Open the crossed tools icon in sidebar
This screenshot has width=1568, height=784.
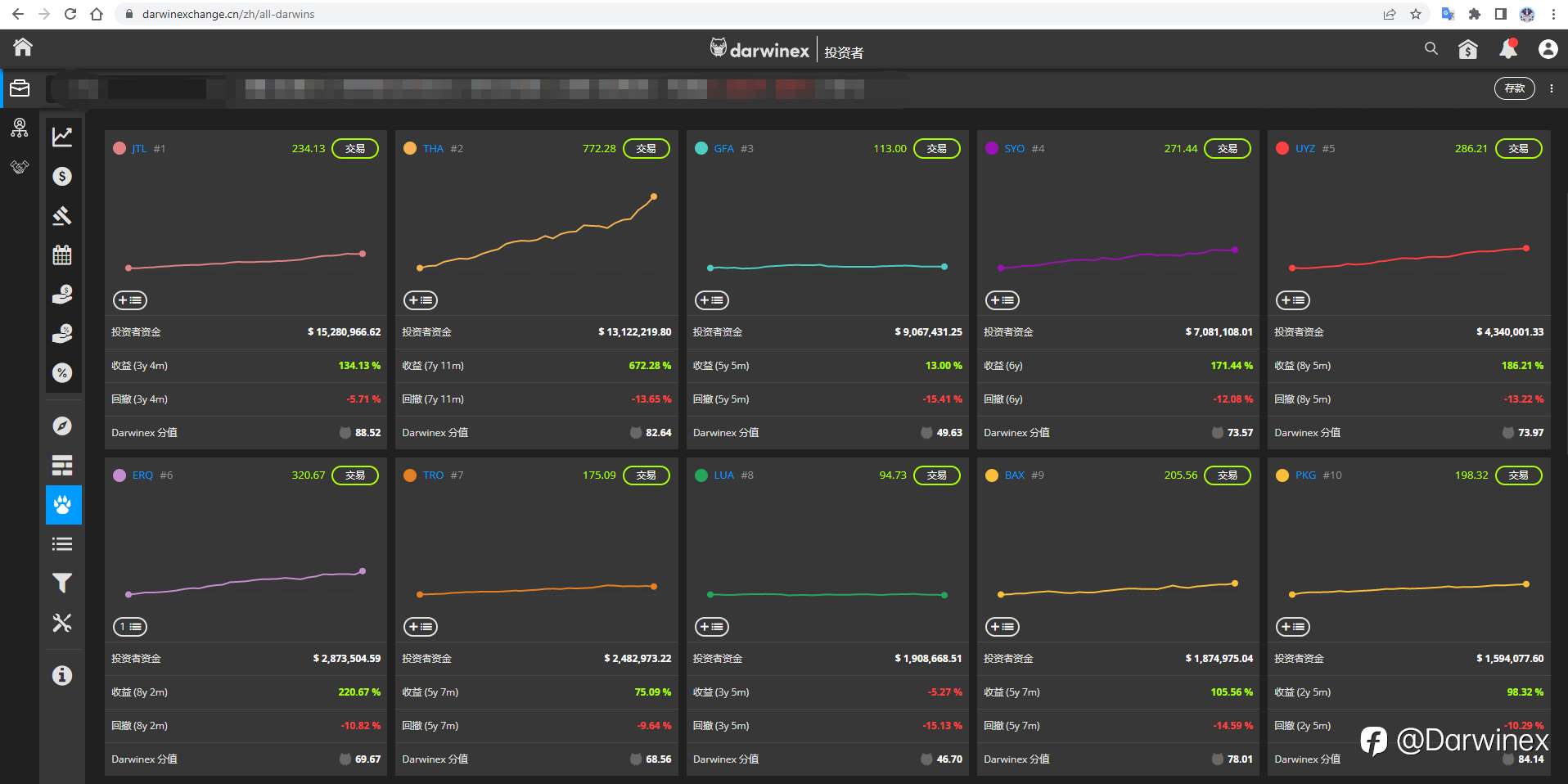[x=62, y=623]
